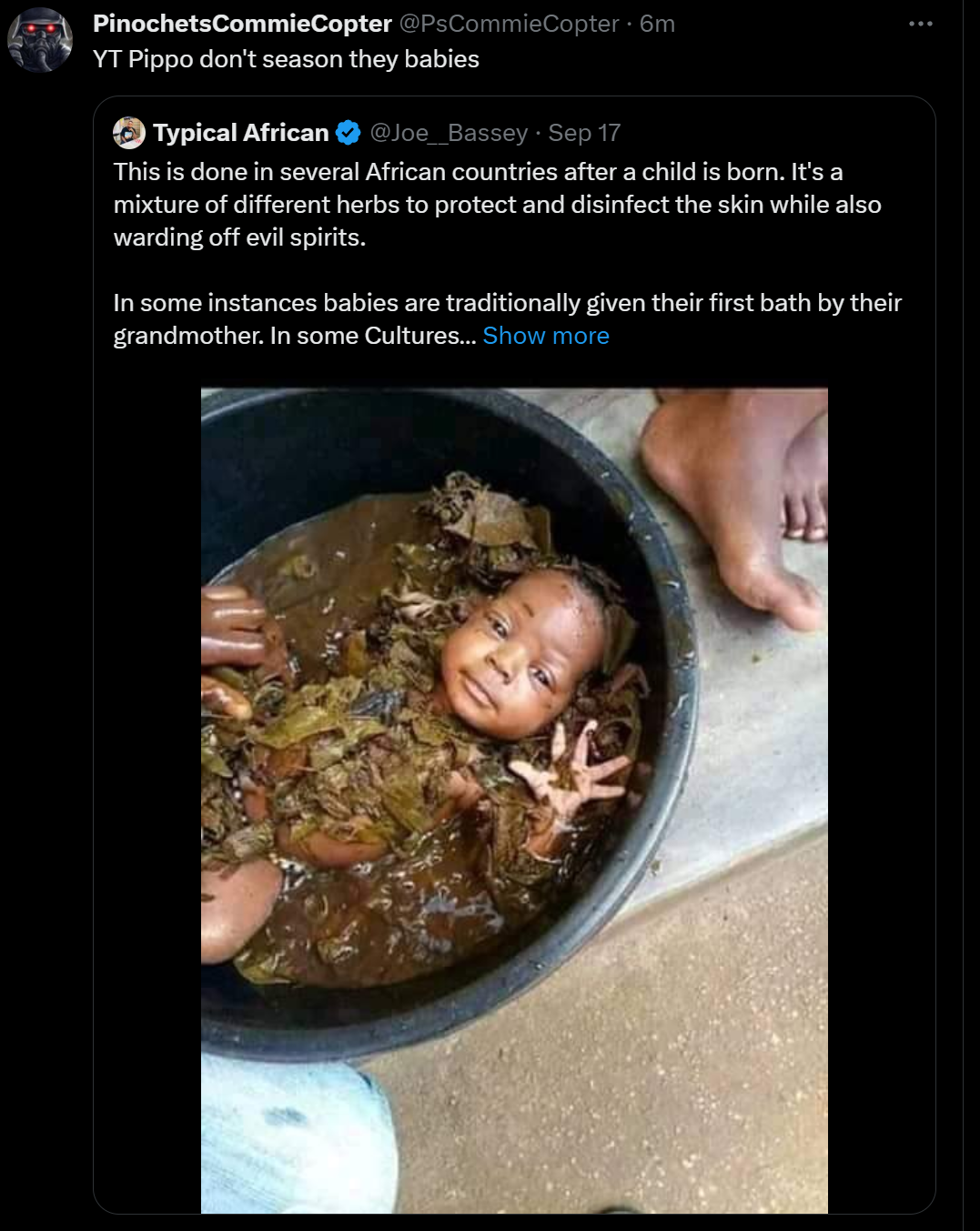Image resolution: width=980 pixels, height=1231 pixels.
Task: Click the Typical African display name
Action: (240, 133)
